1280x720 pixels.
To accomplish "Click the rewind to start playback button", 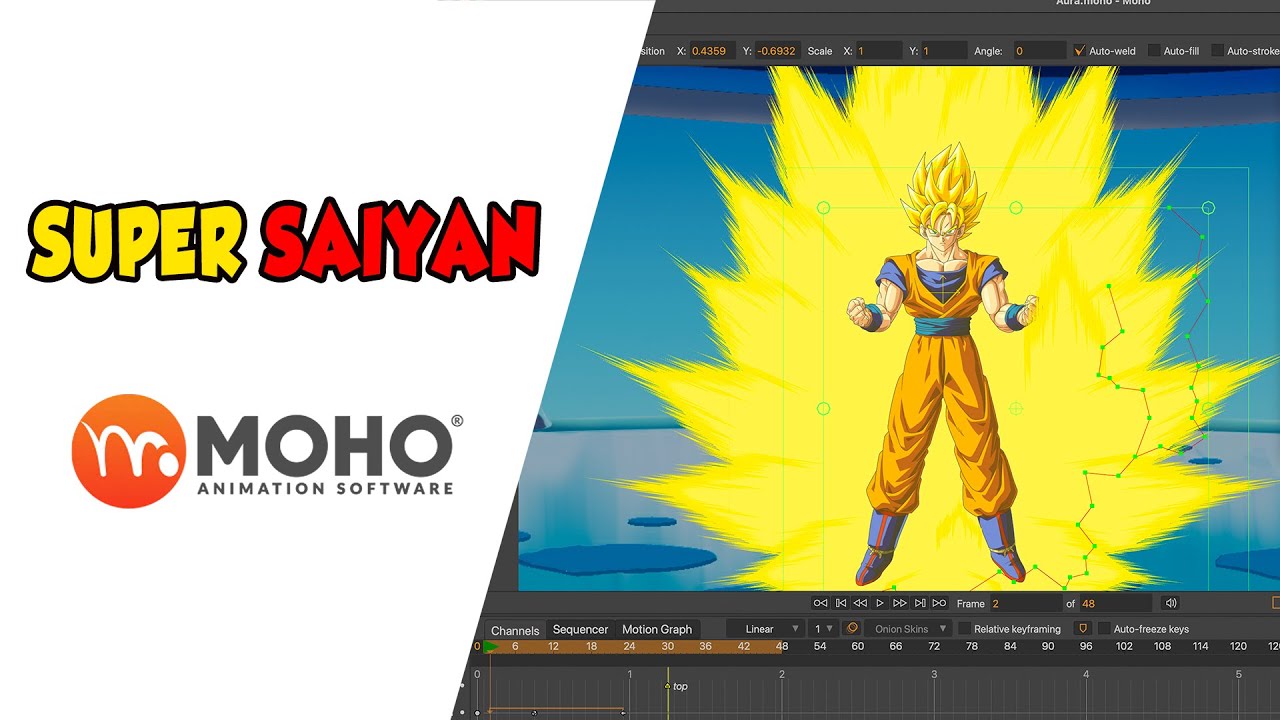I will tap(820, 603).
